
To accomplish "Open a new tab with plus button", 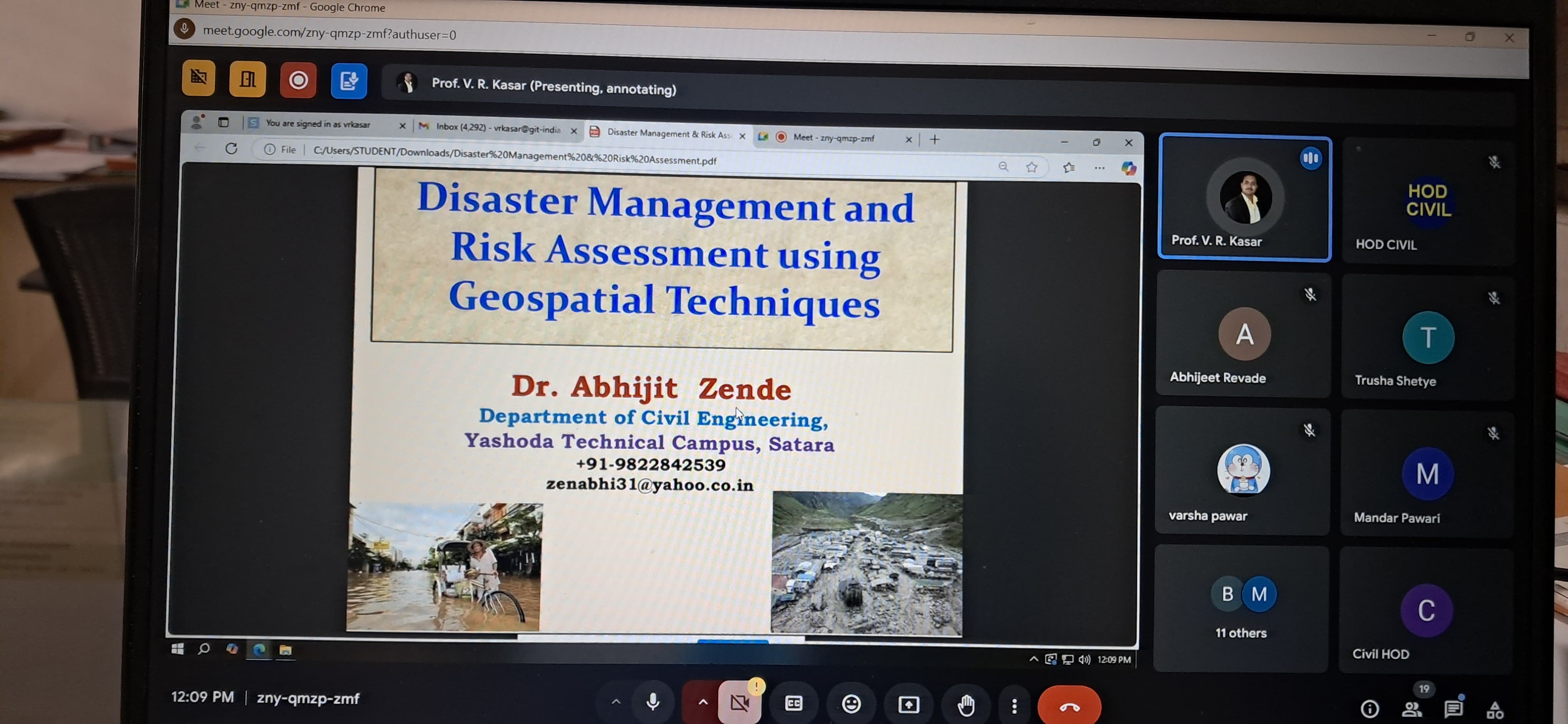I will click(935, 139).
